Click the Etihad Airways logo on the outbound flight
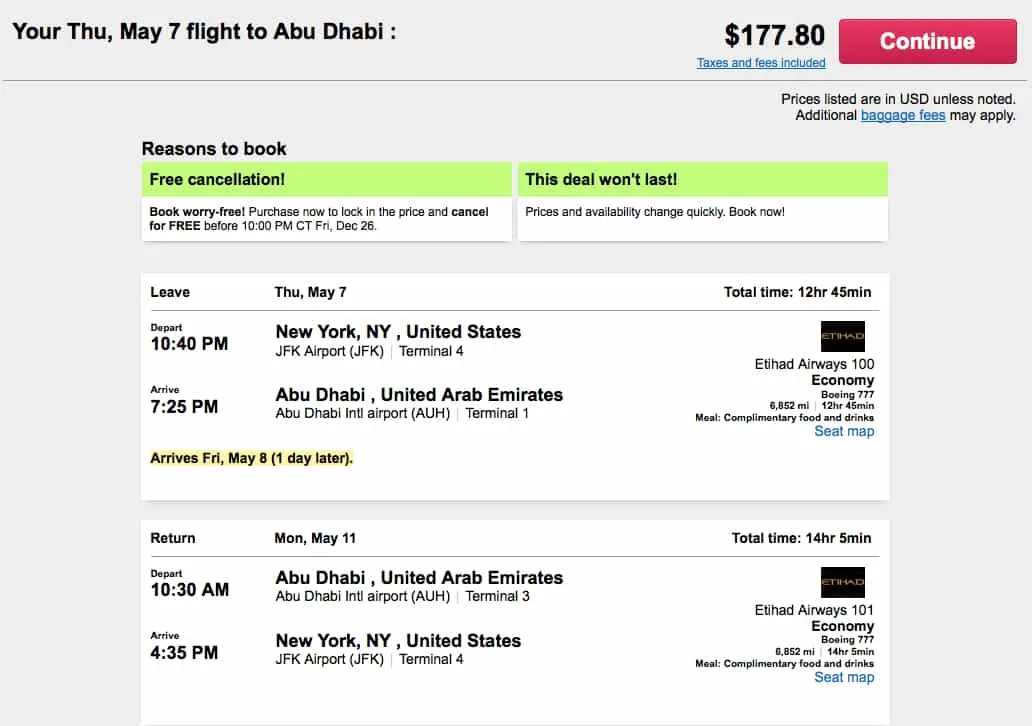 842,336
